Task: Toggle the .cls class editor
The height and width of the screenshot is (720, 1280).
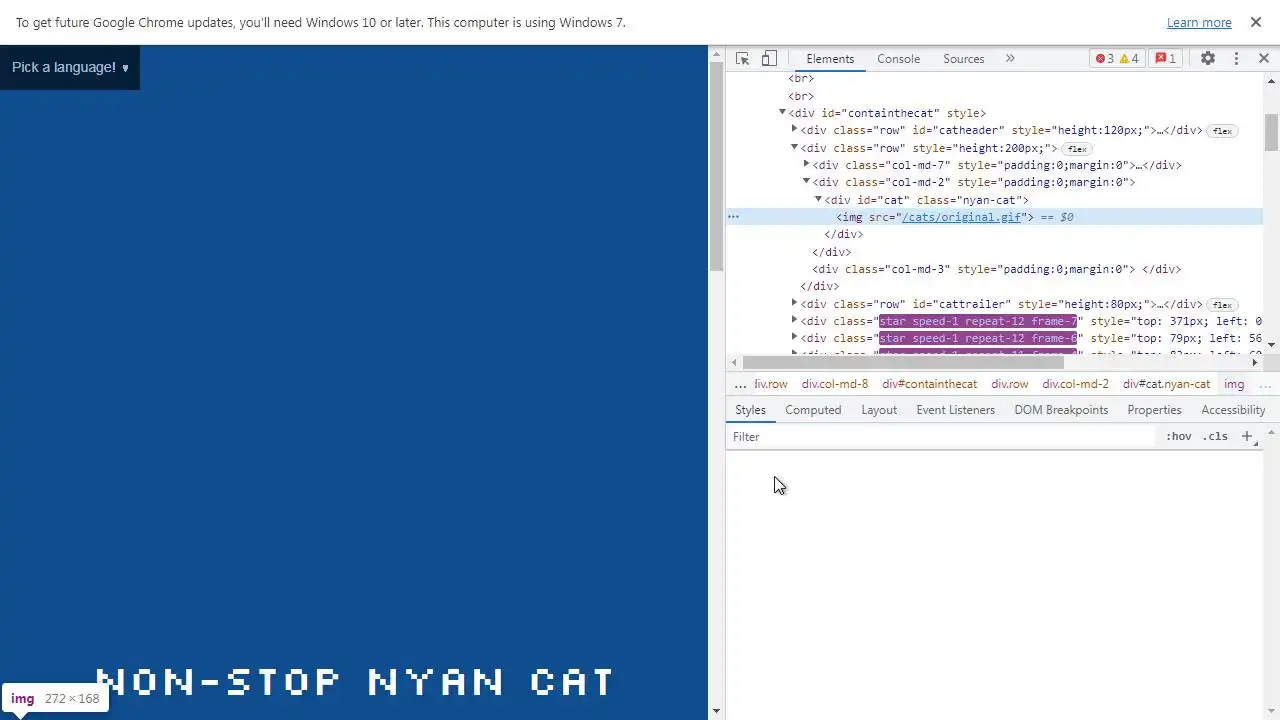Action: coord(1215,437)
